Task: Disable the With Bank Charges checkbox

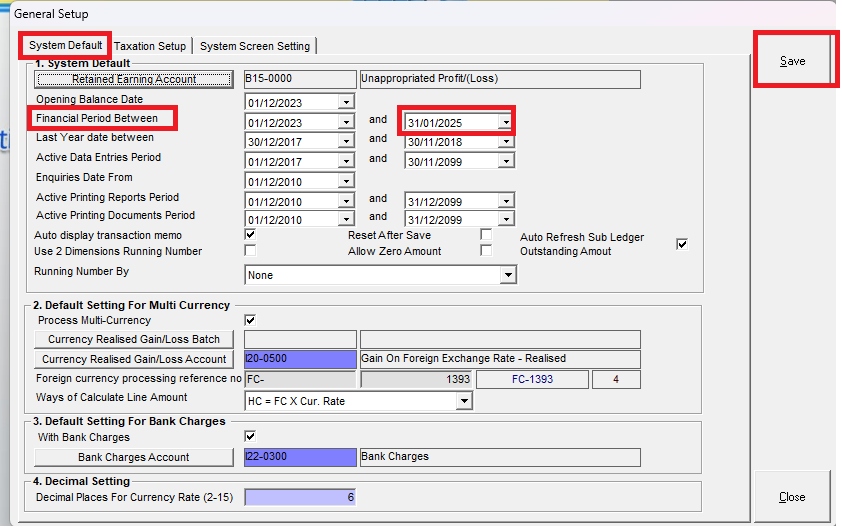Action: (250, 436)
